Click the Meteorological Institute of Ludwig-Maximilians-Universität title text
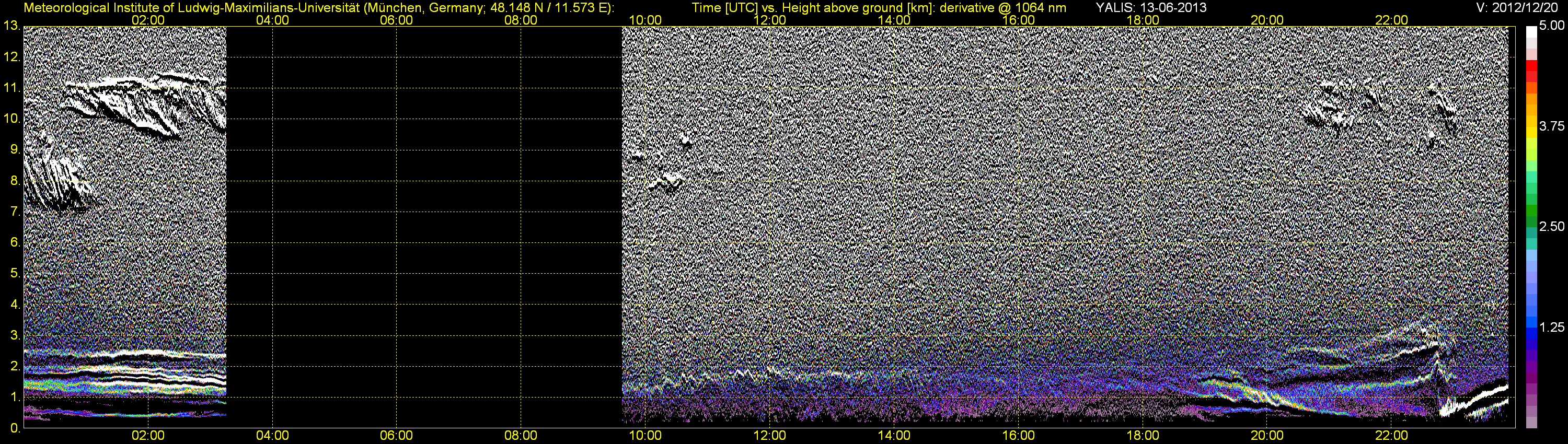 [x=318, y=8]
